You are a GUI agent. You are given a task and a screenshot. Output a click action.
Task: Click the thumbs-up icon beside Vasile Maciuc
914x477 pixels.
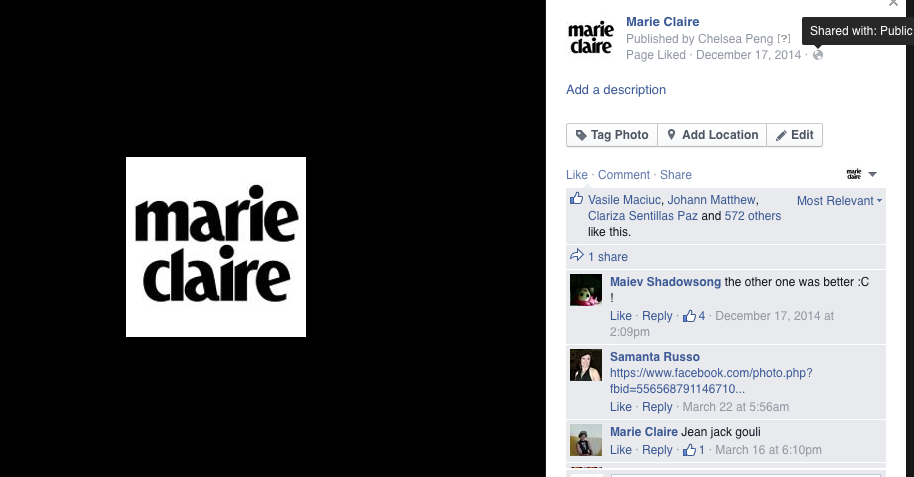coord(576,199)
